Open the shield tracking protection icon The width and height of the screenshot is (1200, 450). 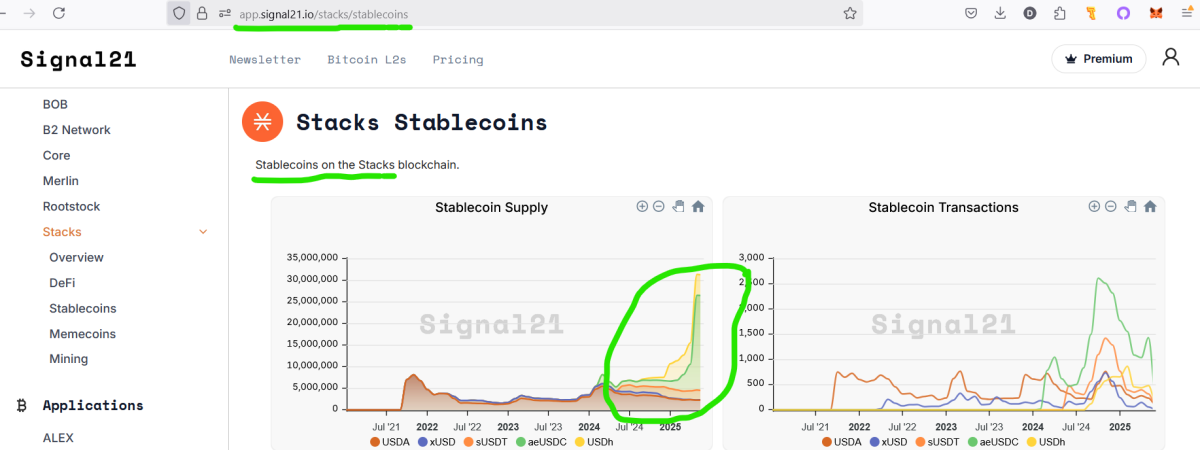point(180,13)
